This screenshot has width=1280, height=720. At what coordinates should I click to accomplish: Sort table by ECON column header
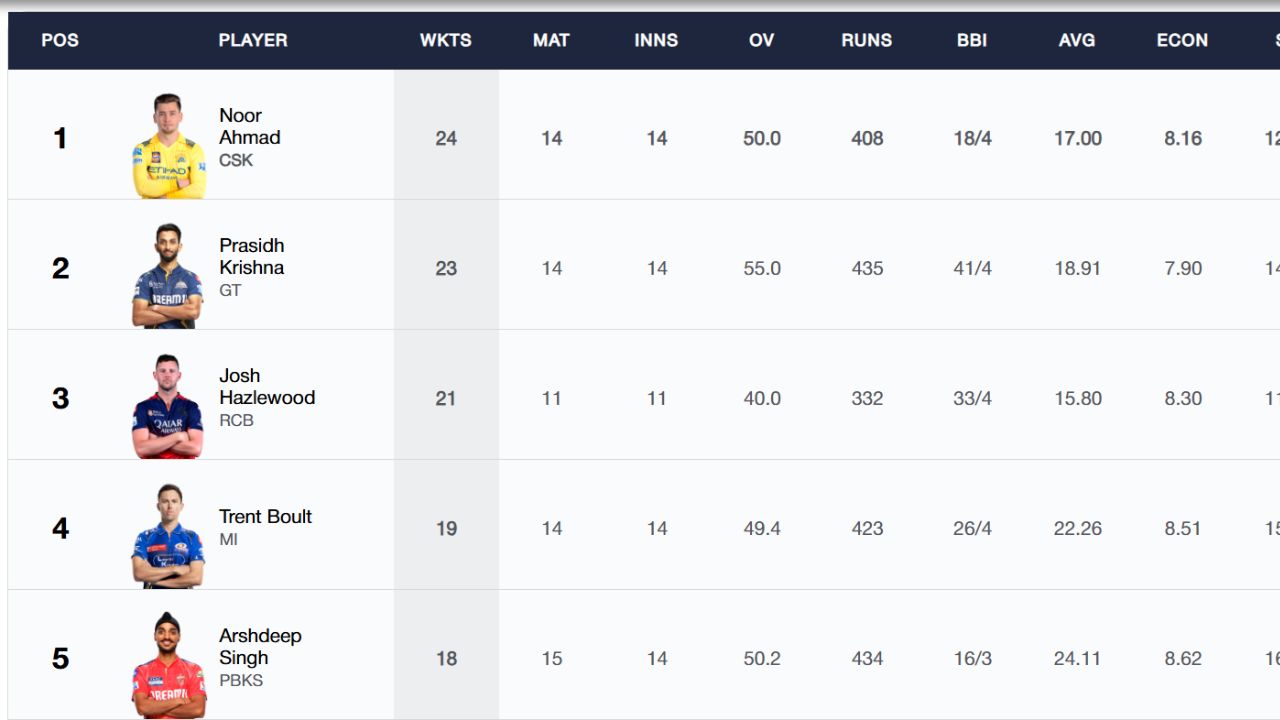1182,40
